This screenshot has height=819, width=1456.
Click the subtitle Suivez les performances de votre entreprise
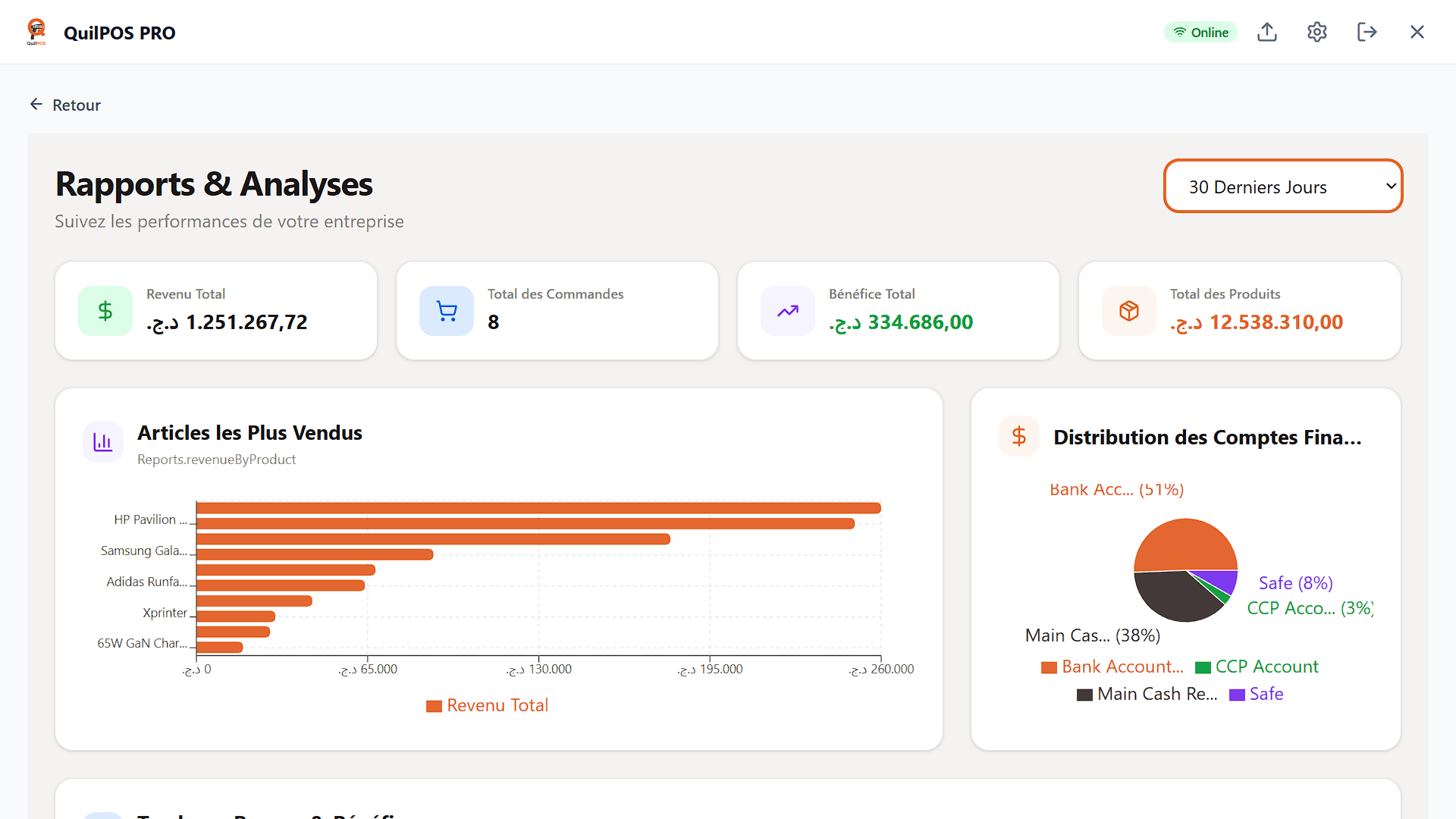[x=229, y=221]
